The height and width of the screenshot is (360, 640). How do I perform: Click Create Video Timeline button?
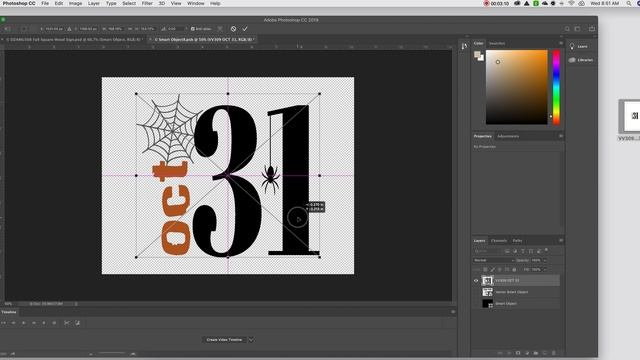tap(224, 340)
